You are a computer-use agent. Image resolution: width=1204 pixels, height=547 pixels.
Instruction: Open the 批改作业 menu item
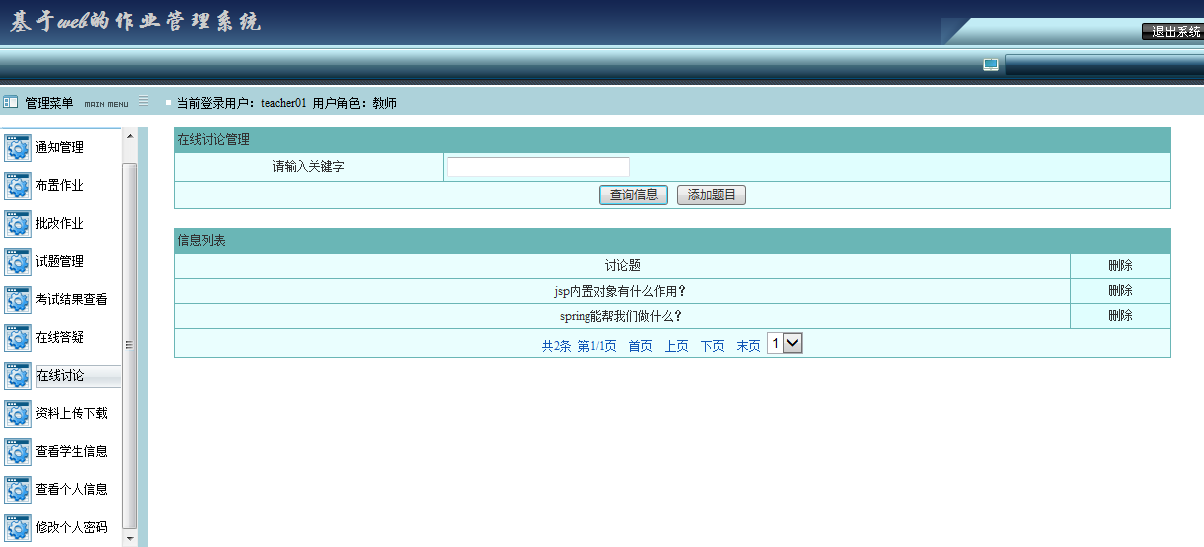click(59, 224)
